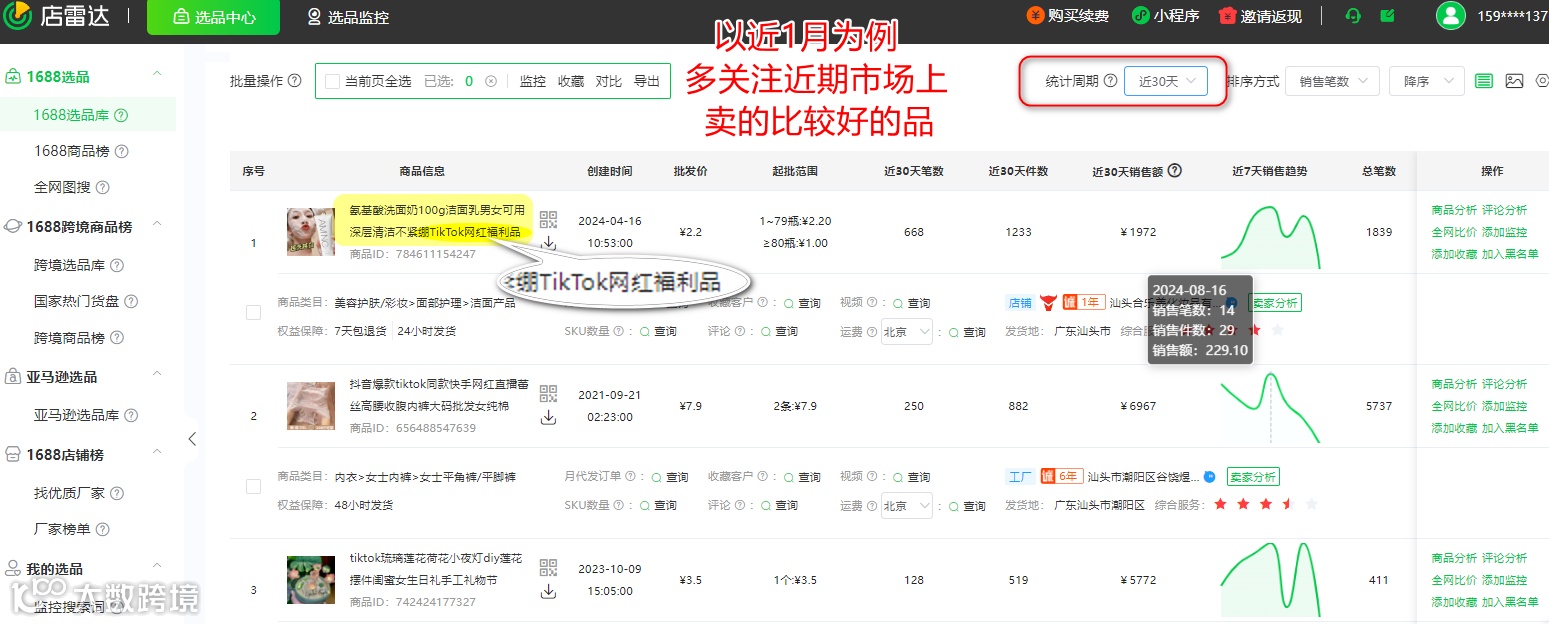Click 监控 batch action

coord(533,81)
